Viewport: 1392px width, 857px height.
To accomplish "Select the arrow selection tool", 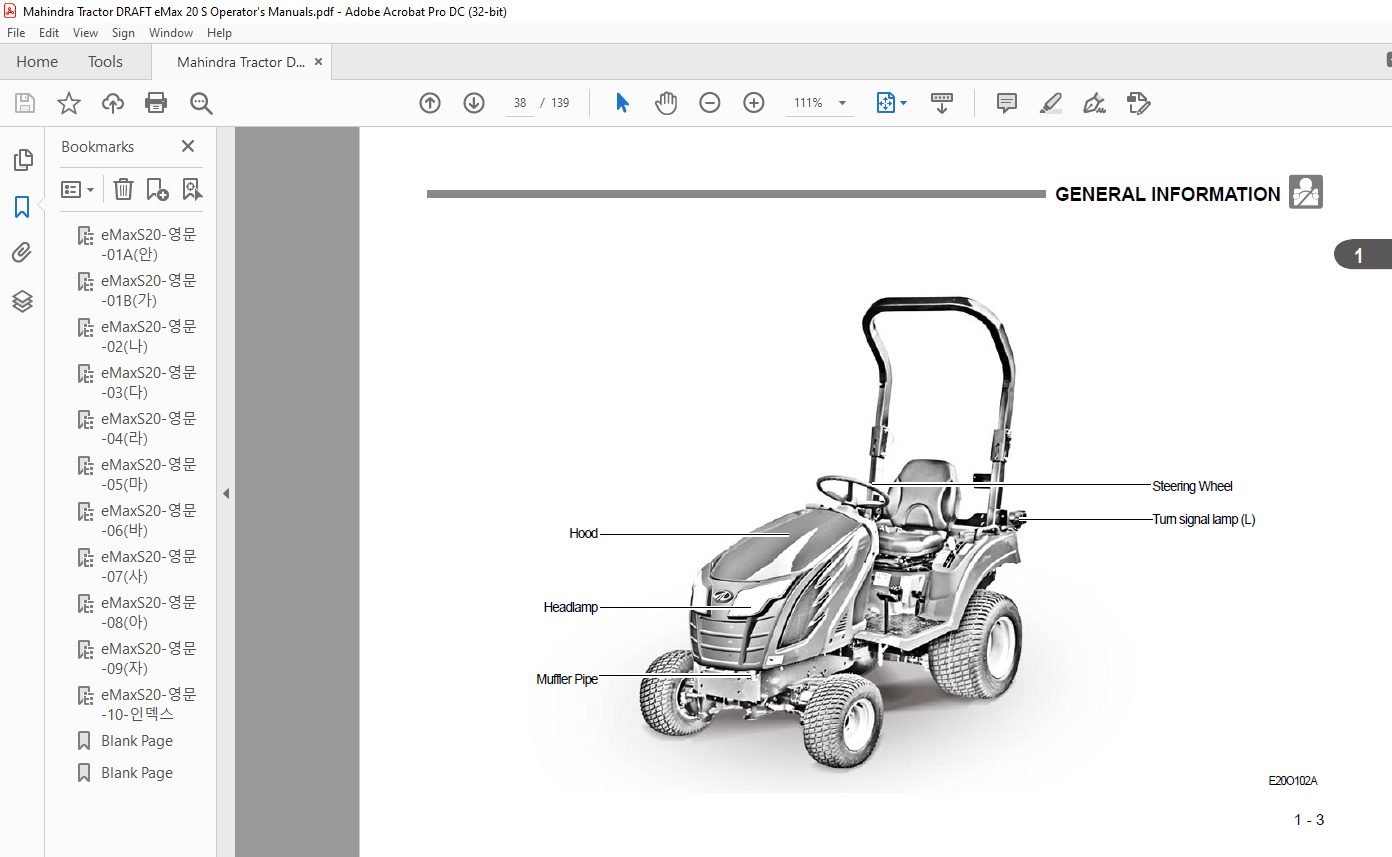I will 622,103.
